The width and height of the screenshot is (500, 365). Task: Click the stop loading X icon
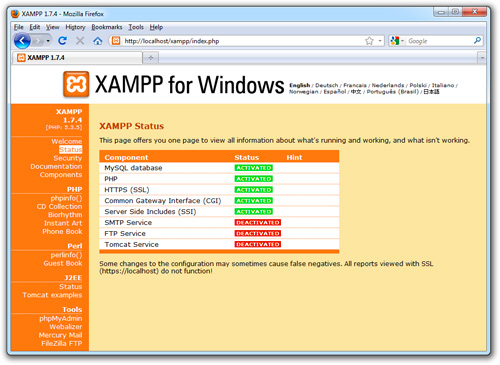(80, 41)
